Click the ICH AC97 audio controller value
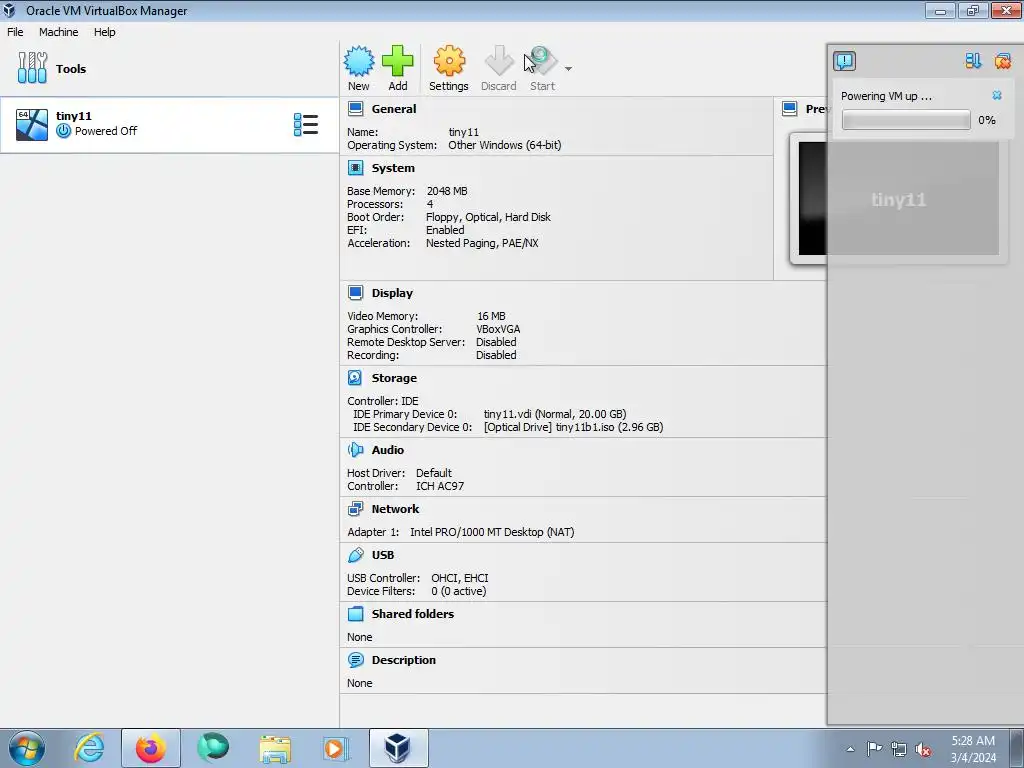The image size is (1024, 768). pos(440,486)
